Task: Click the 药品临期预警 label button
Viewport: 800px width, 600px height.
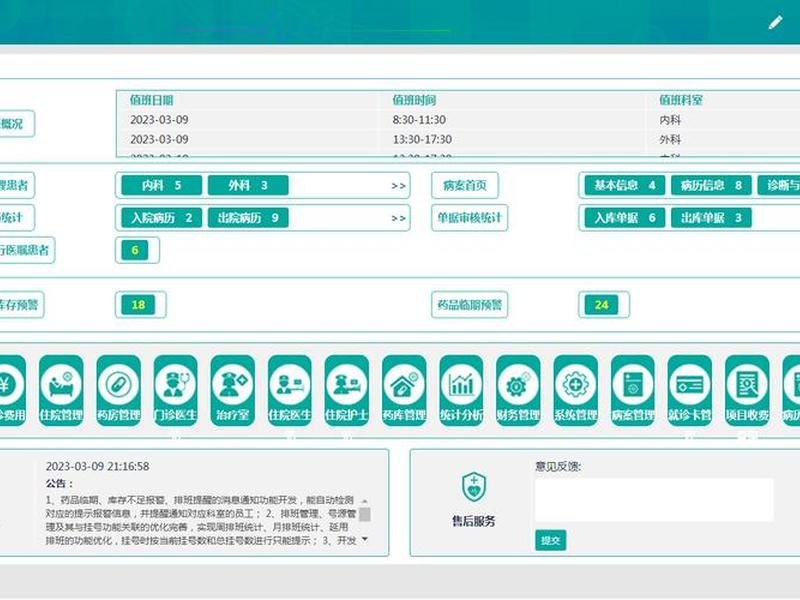Action: pyautogui.click(x=469, y=305)
